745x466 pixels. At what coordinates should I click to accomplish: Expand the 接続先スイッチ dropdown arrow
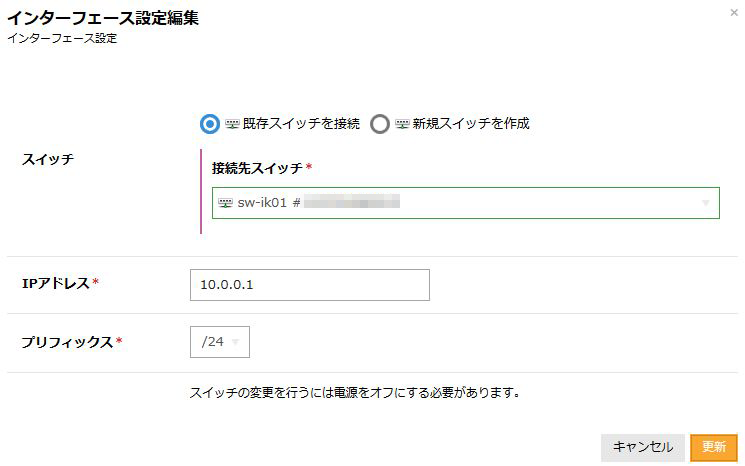click(x=706, y=202)
